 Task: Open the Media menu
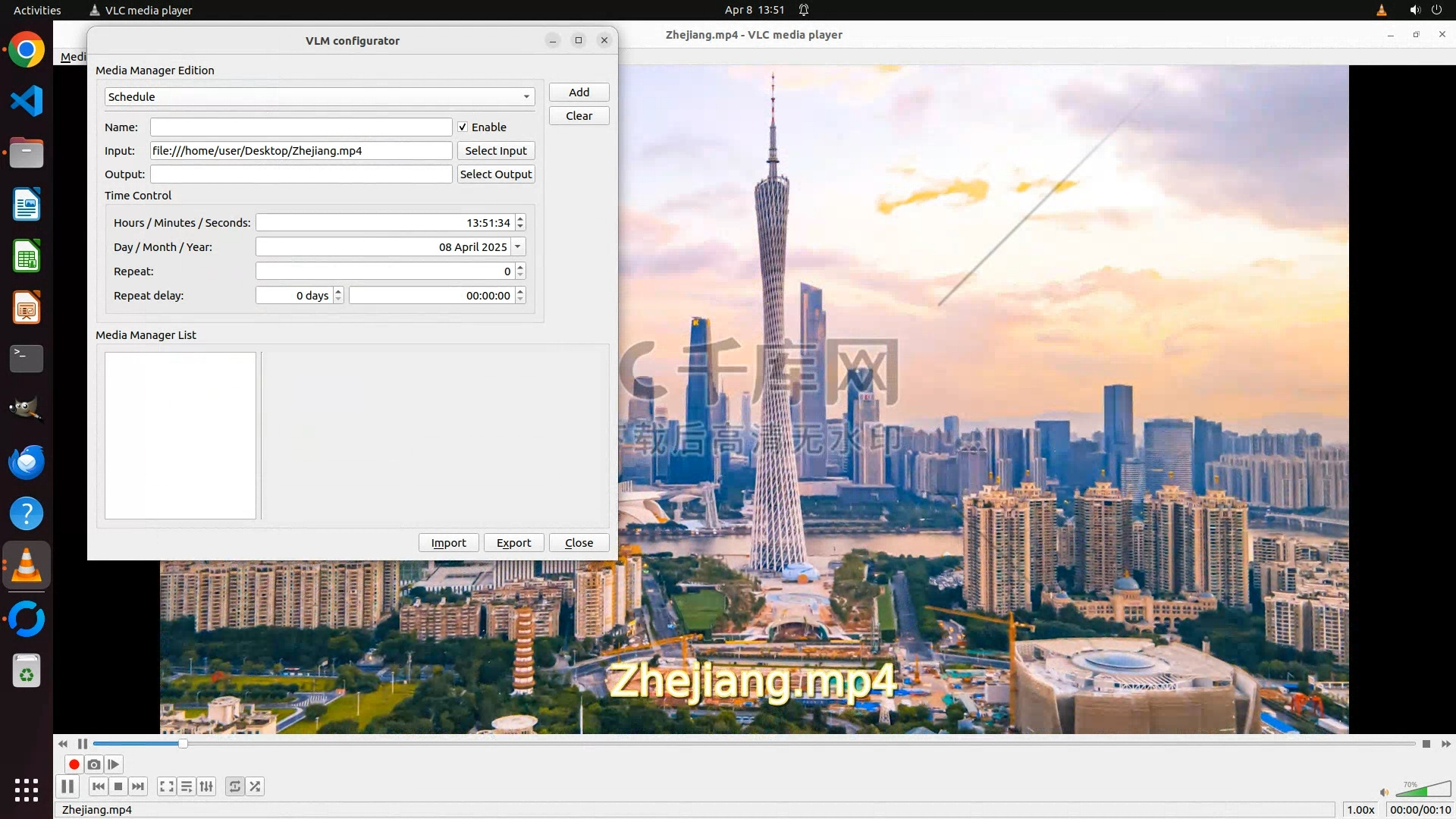click(73, 57)
